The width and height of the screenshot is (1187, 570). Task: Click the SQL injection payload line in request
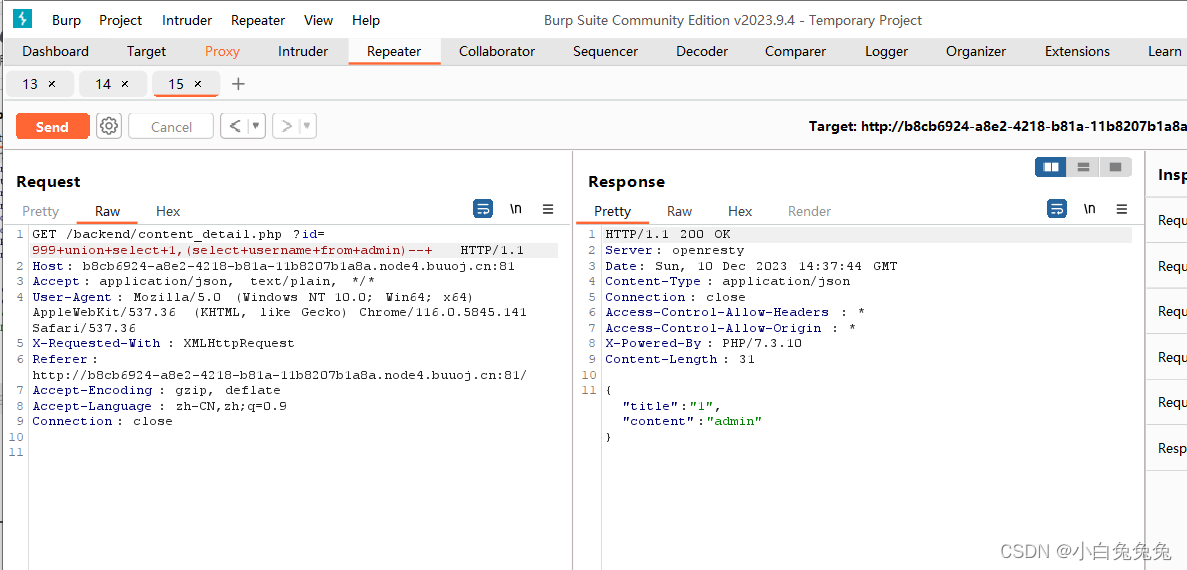[x=232, y=251]
